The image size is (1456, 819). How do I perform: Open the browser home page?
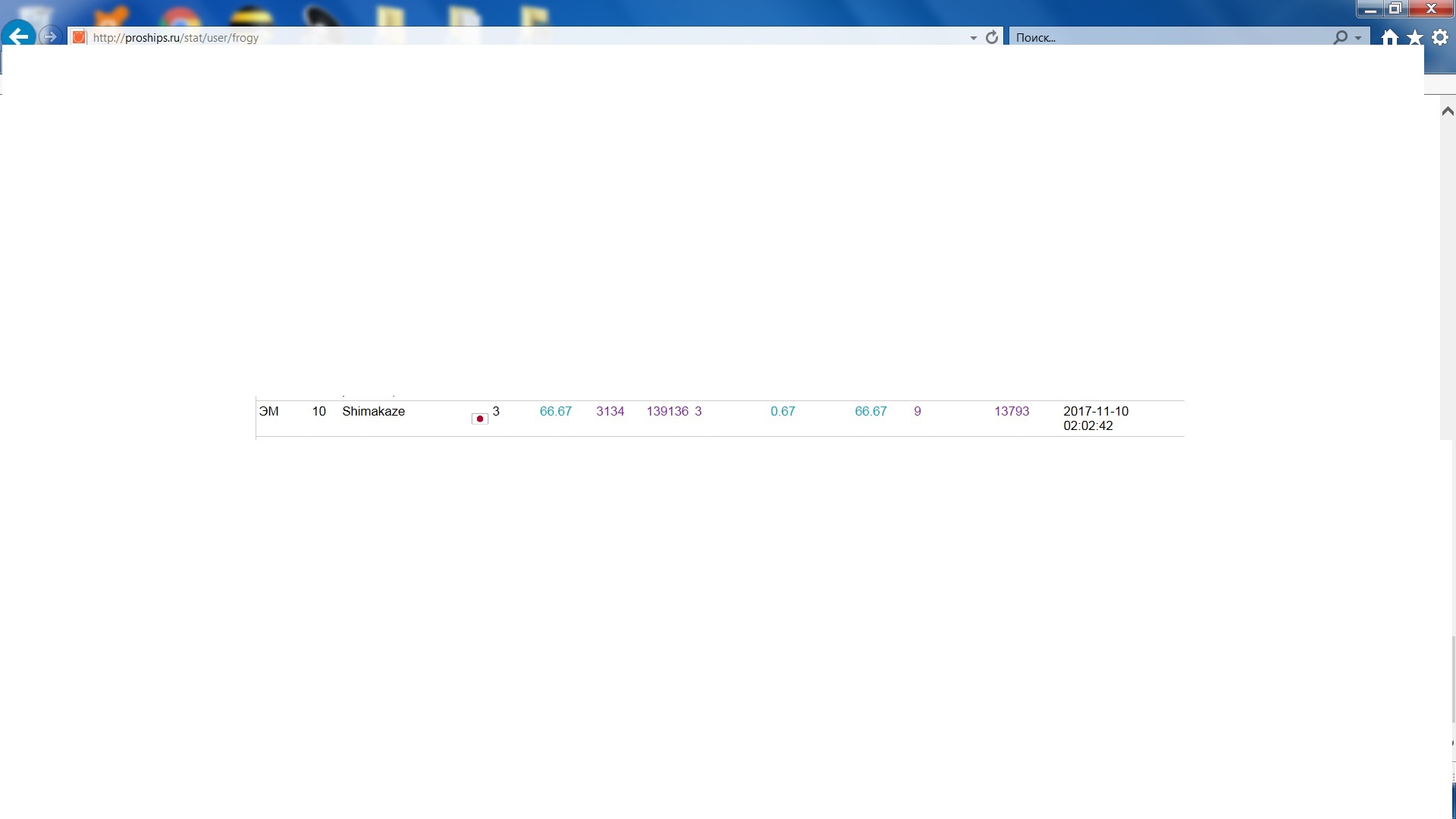click(1389, 37)
